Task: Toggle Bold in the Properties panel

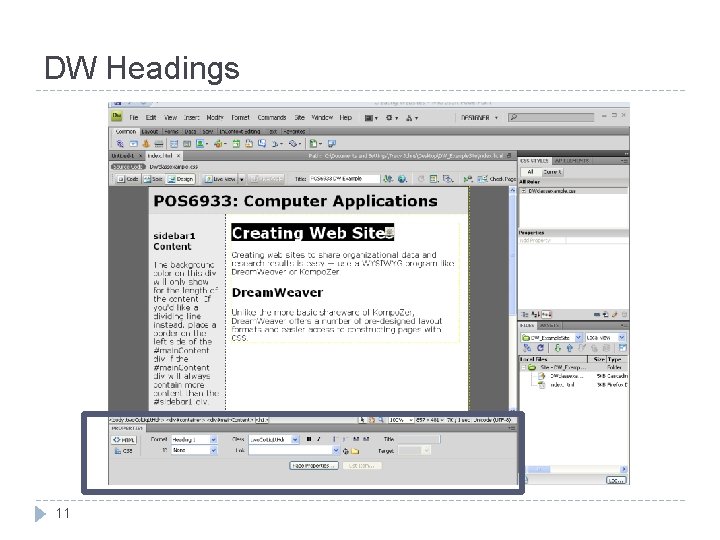Action: click(309, 439)
